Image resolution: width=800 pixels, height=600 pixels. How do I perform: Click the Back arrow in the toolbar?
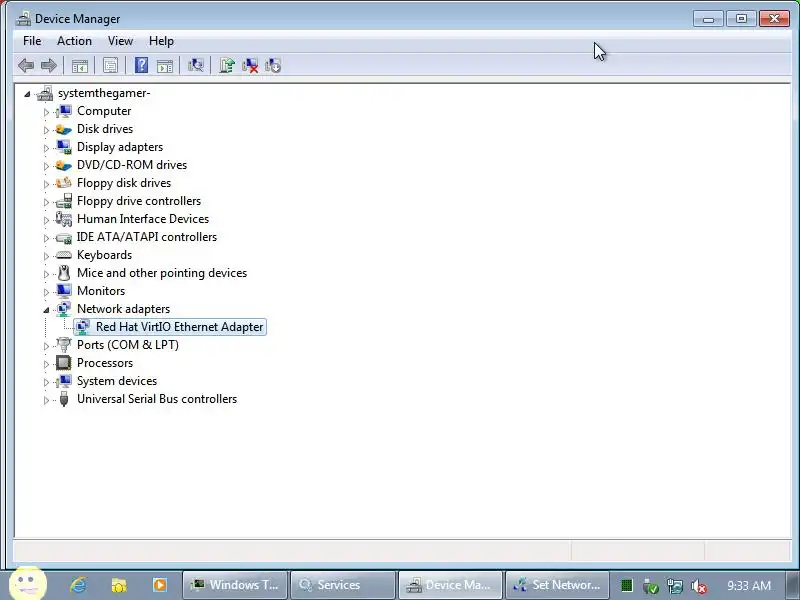pyautogui.click(x=26, y=65)
